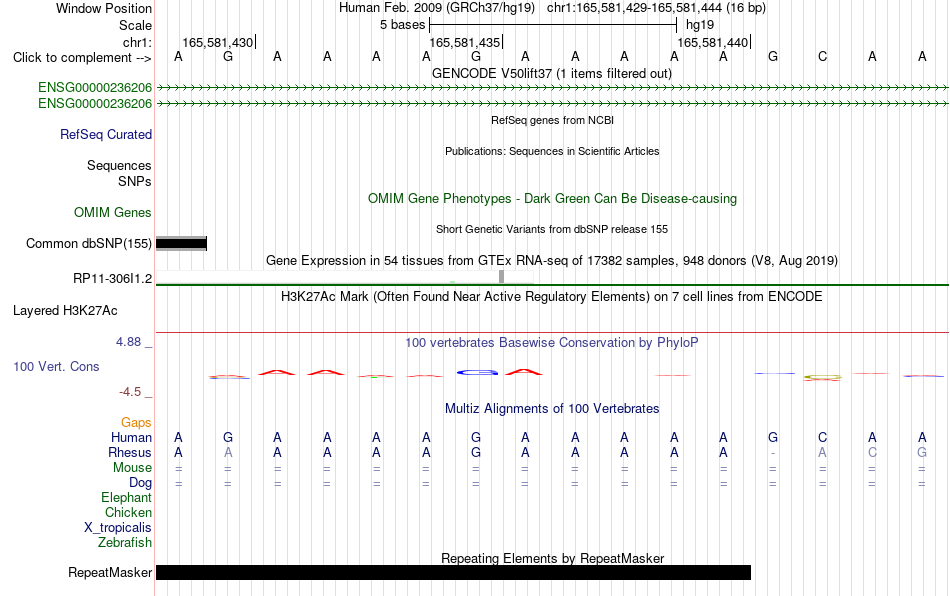Open first ENSG00000236206 gene label
This screenshot has height=596, width=950.
(95, 87)
